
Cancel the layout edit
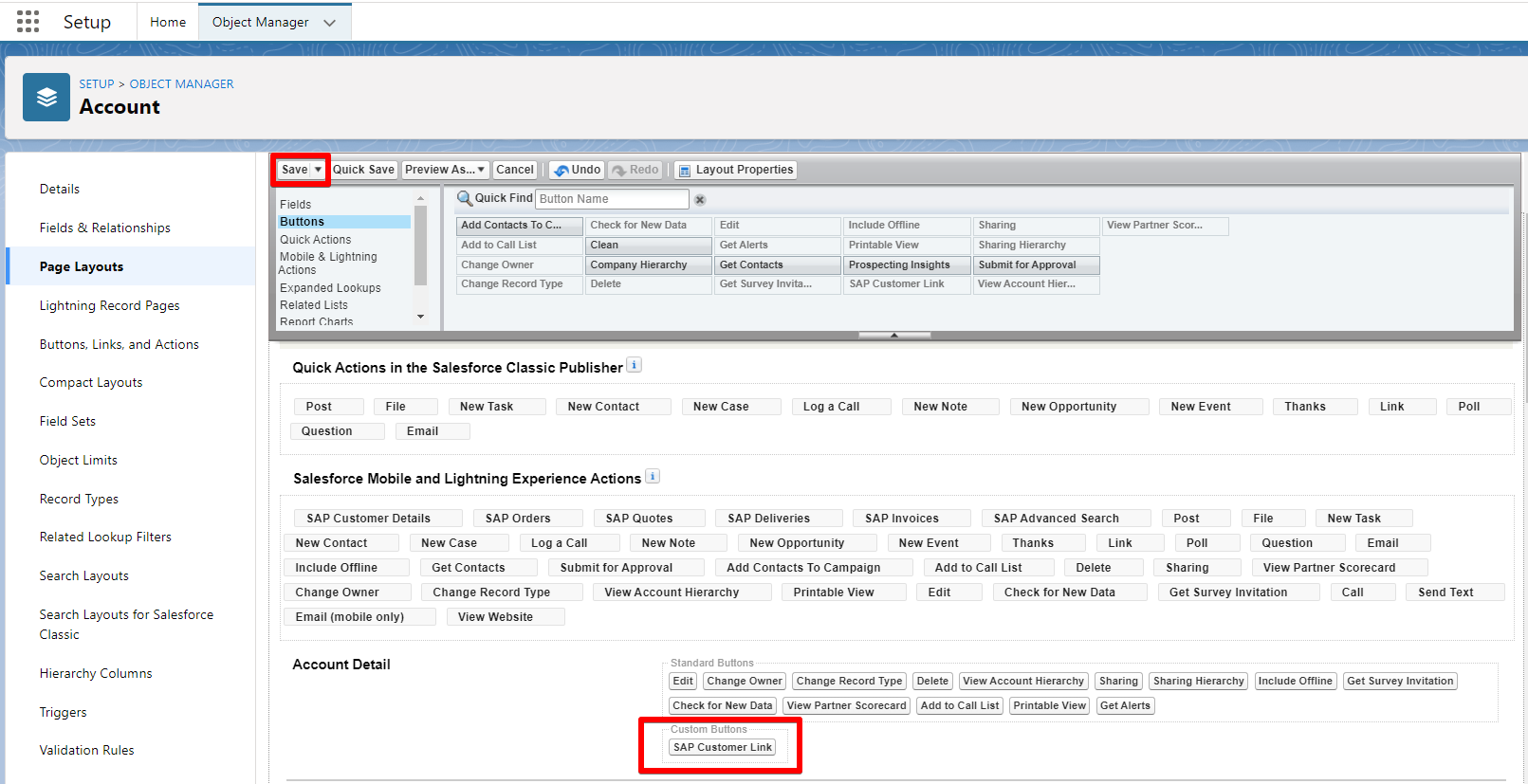click(515, 170)
